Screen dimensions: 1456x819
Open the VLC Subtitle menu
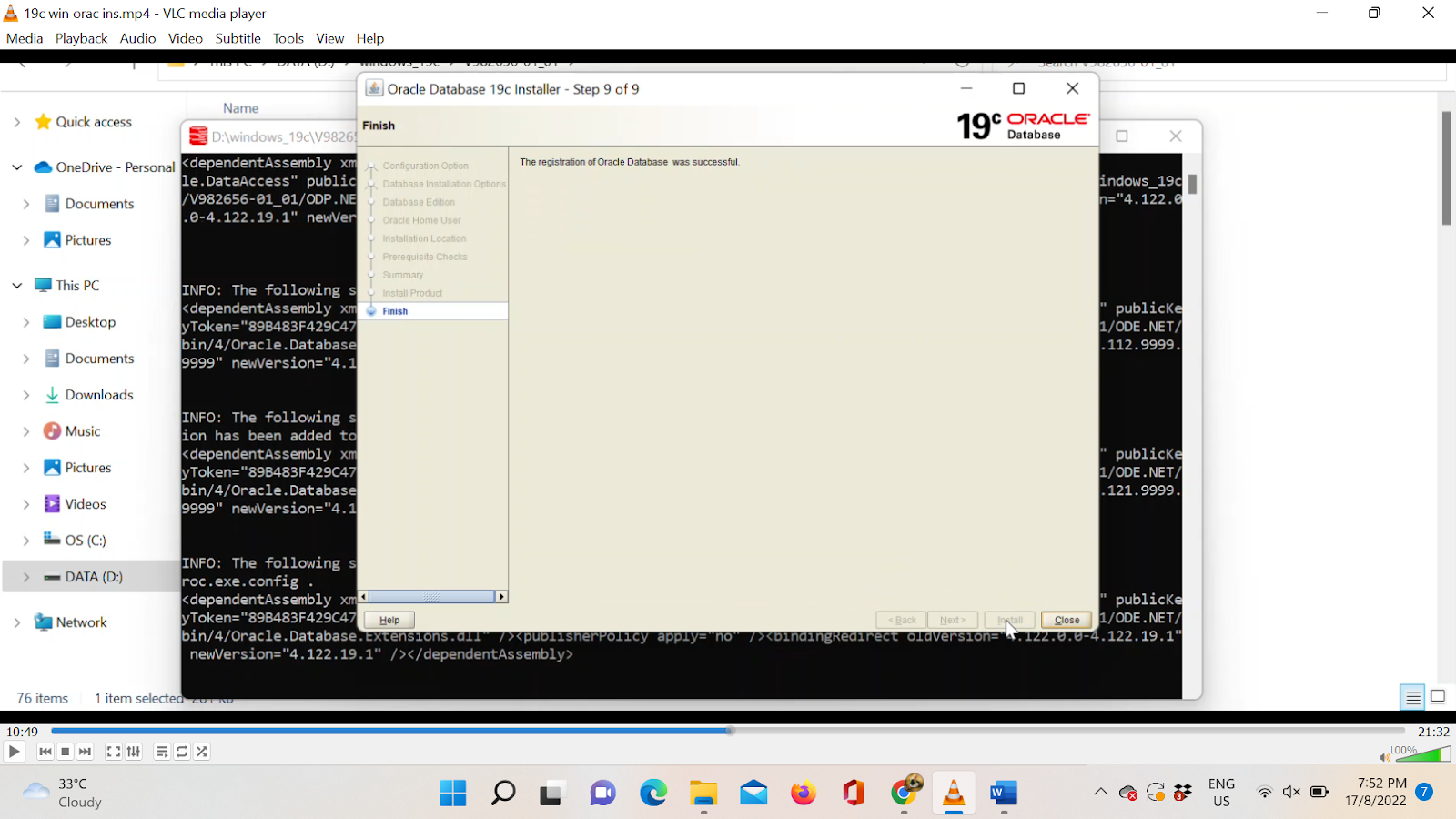pos(238,38)
